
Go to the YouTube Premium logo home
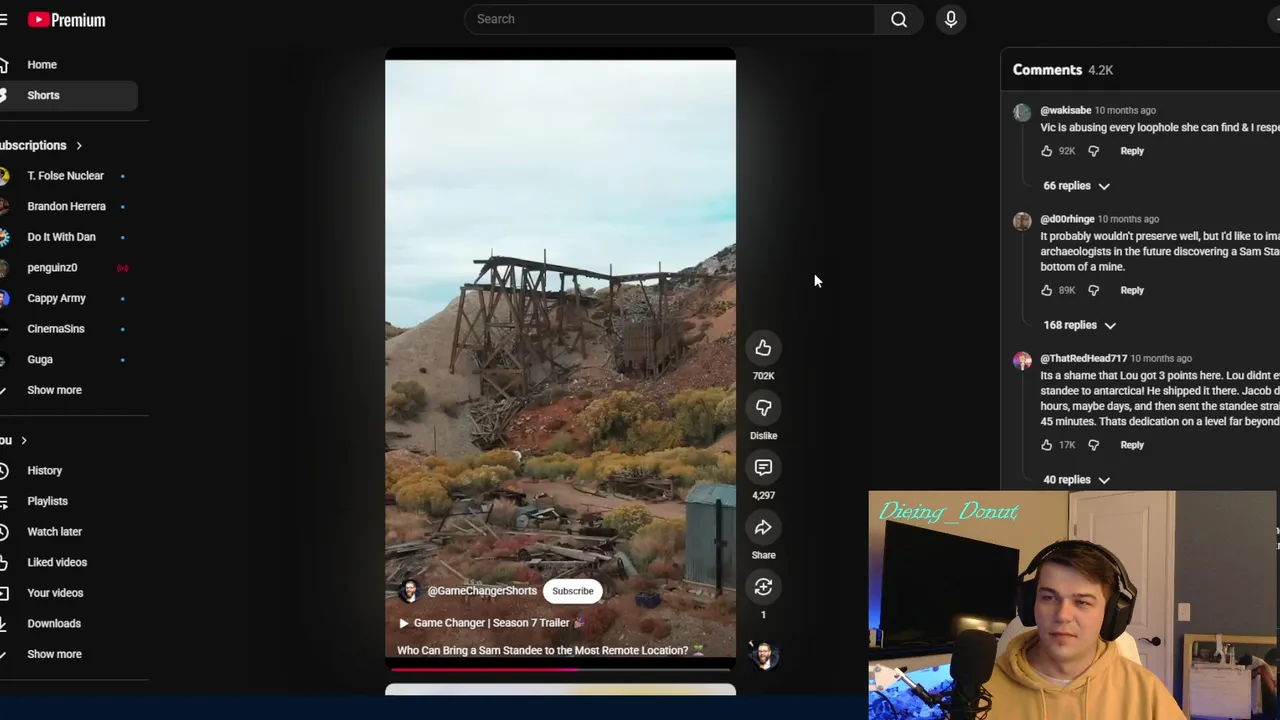click(66, 20)
